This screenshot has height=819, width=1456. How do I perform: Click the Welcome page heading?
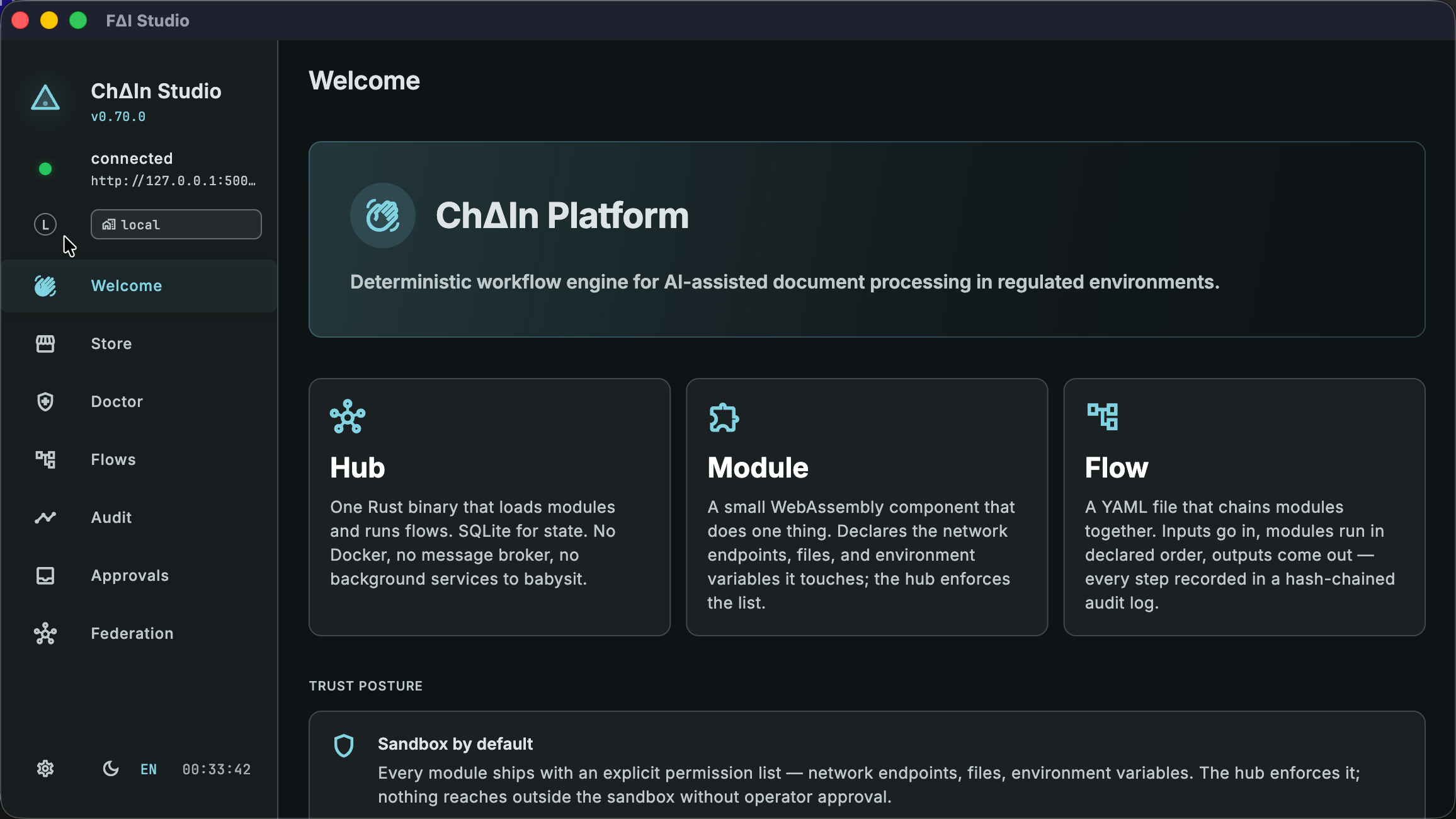click(x=365, y=81)
